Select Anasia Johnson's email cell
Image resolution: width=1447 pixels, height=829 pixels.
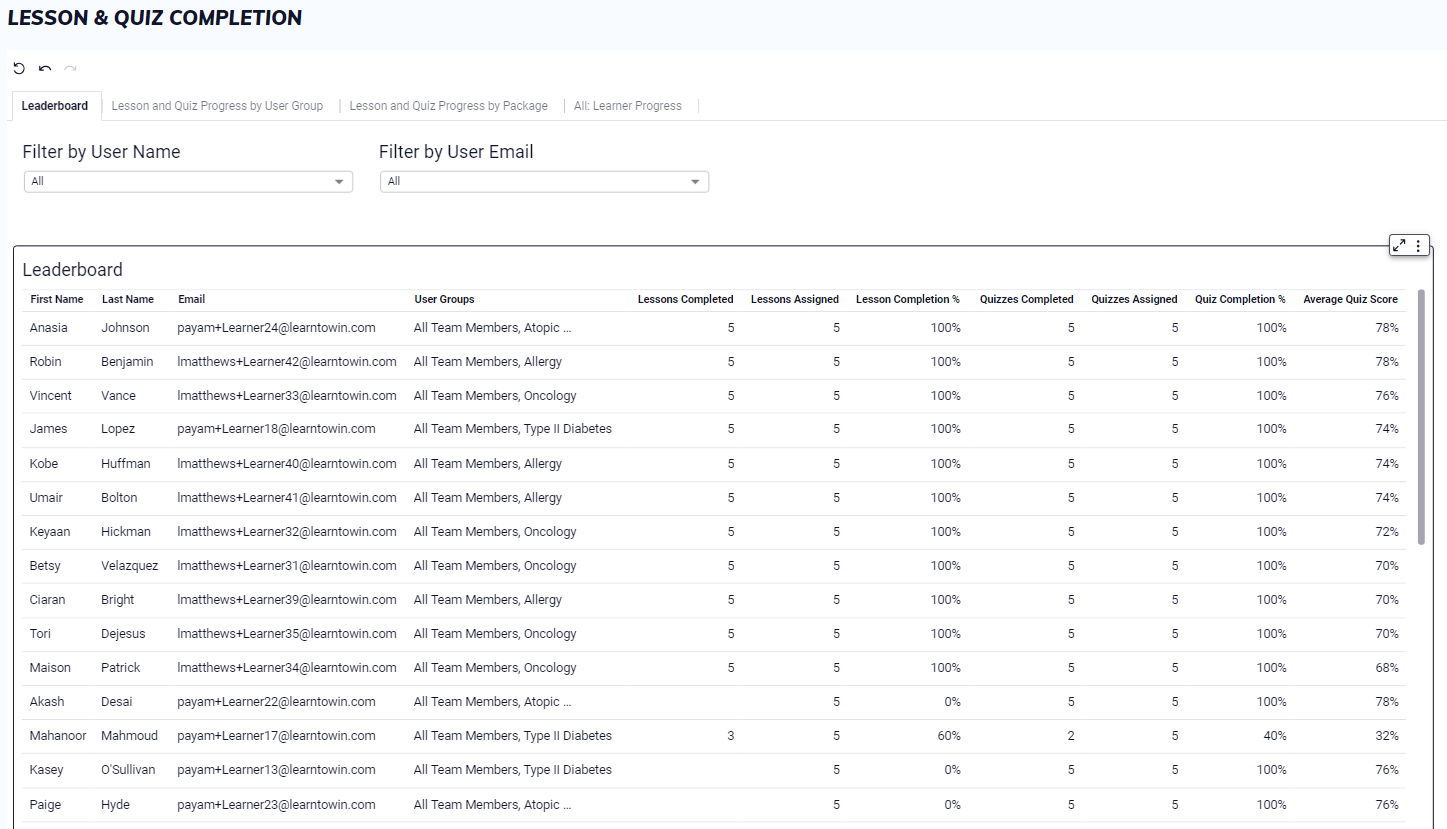coord(276,328)
